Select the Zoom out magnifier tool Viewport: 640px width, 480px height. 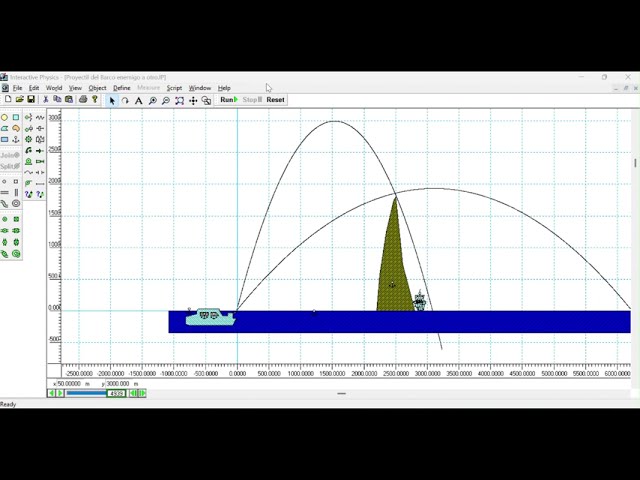[166, 100]
